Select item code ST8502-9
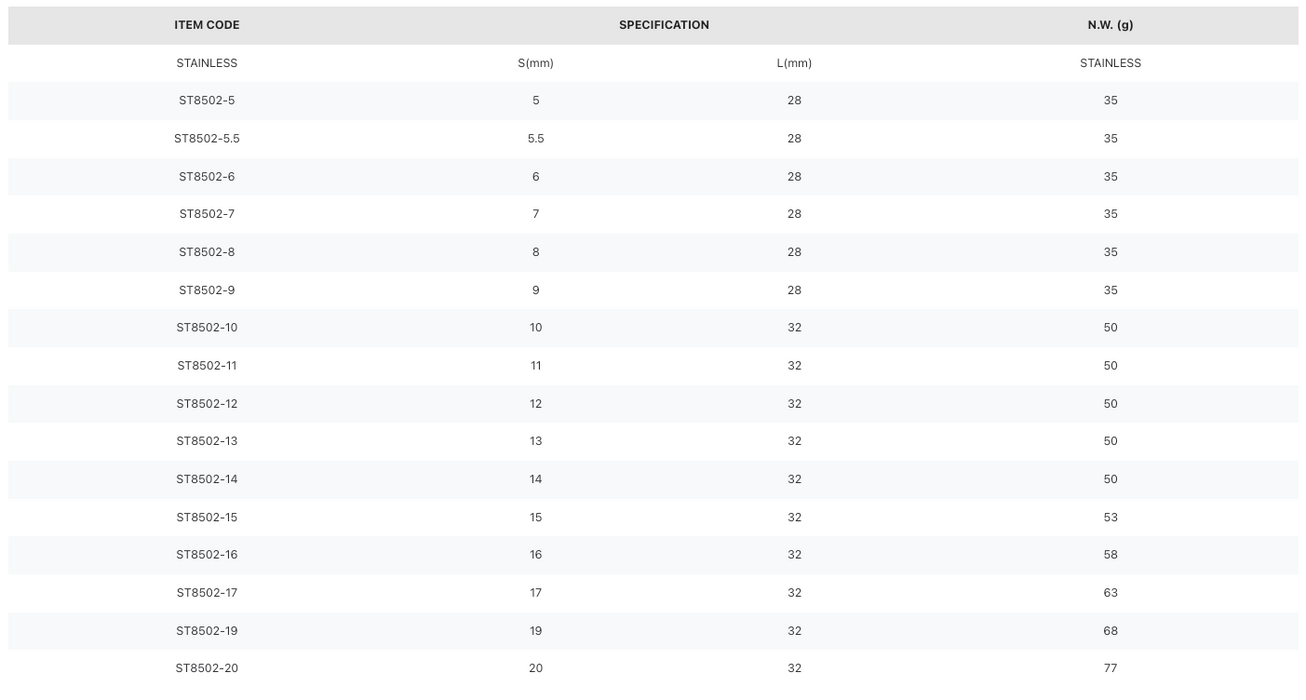 (207, 290)
